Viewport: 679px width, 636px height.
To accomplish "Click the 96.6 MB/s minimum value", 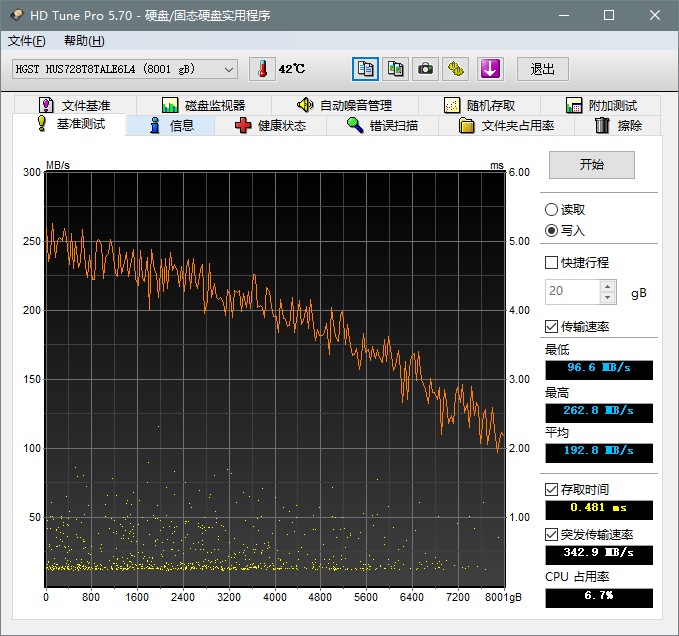I will [599, 369].
